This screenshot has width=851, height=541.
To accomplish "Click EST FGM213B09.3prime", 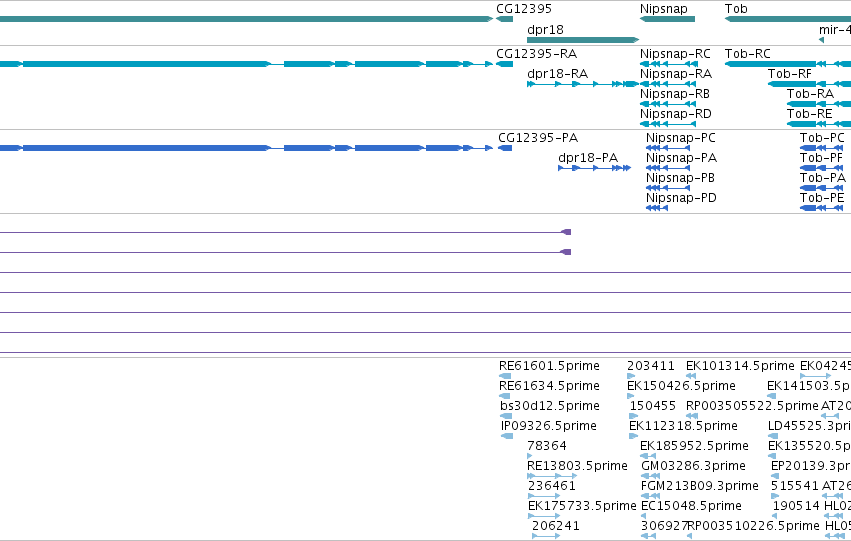I will point(700,486).
